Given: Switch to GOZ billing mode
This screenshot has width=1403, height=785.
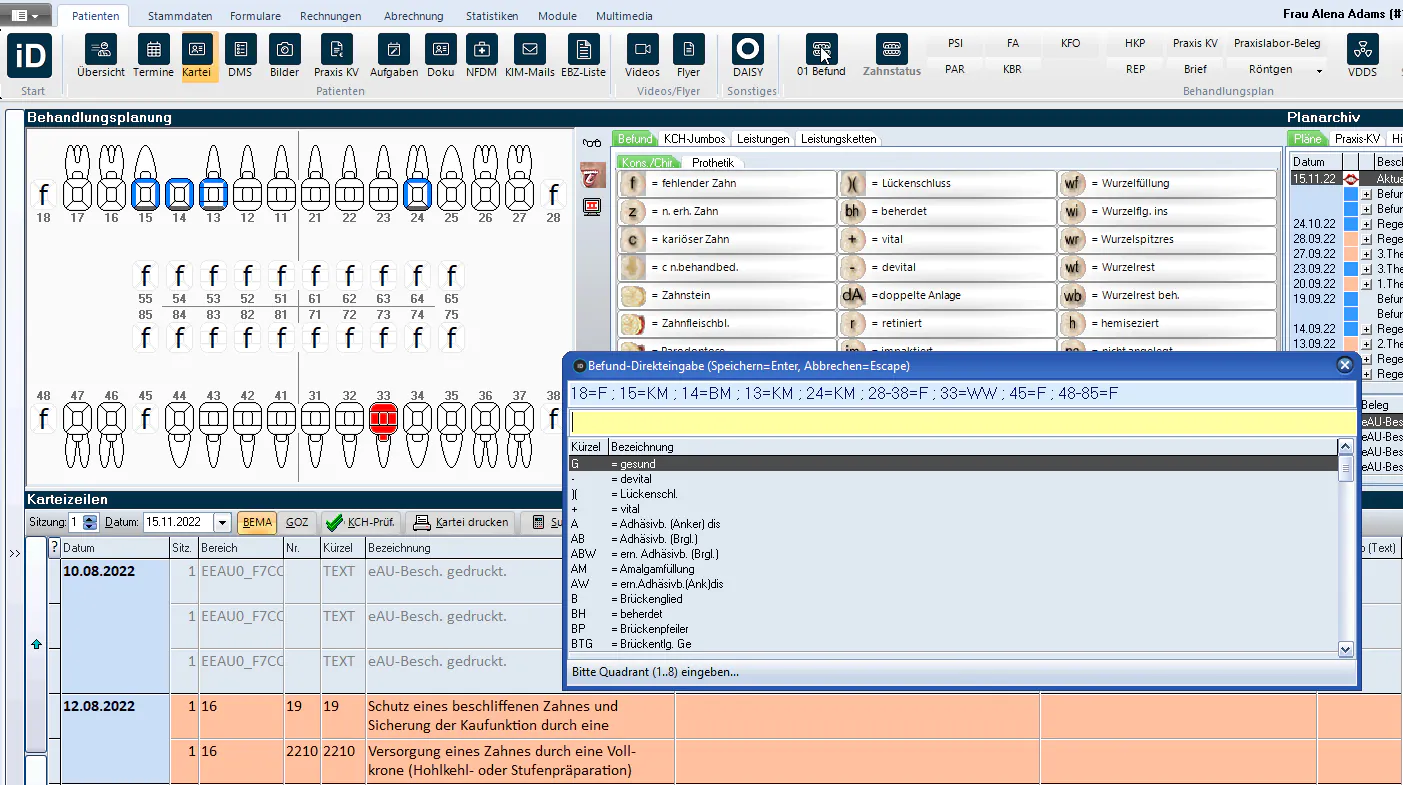Looking at the screenshot, I should (x=297, y=522).
